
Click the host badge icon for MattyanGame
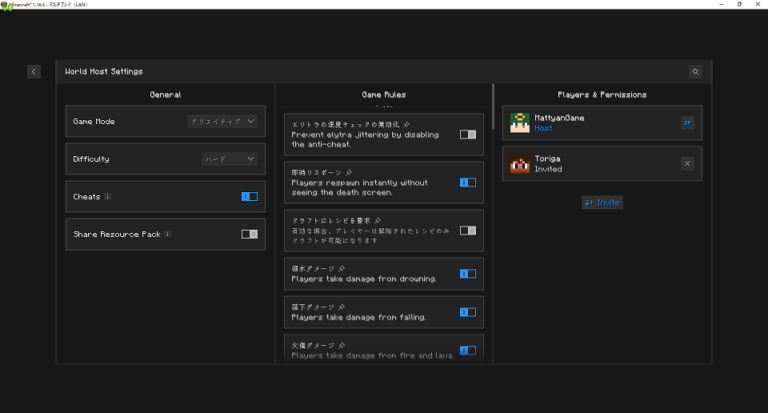(x=687, y=123)
